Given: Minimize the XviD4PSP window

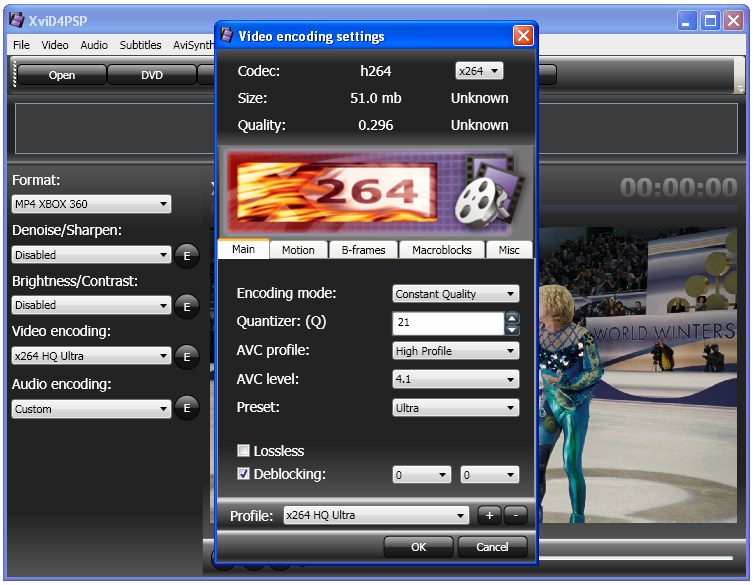Looking at the screenshot, I should (x=687, y=21).
